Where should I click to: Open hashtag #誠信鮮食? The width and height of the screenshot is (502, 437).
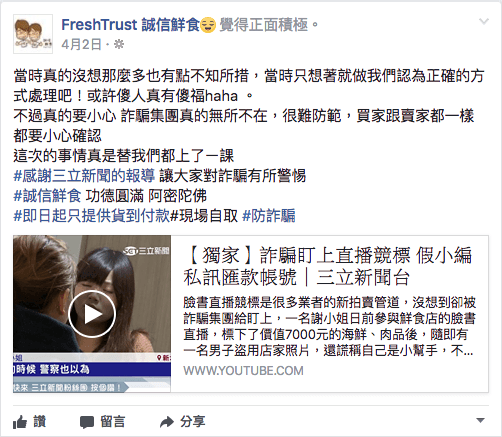tap(47, 196)
